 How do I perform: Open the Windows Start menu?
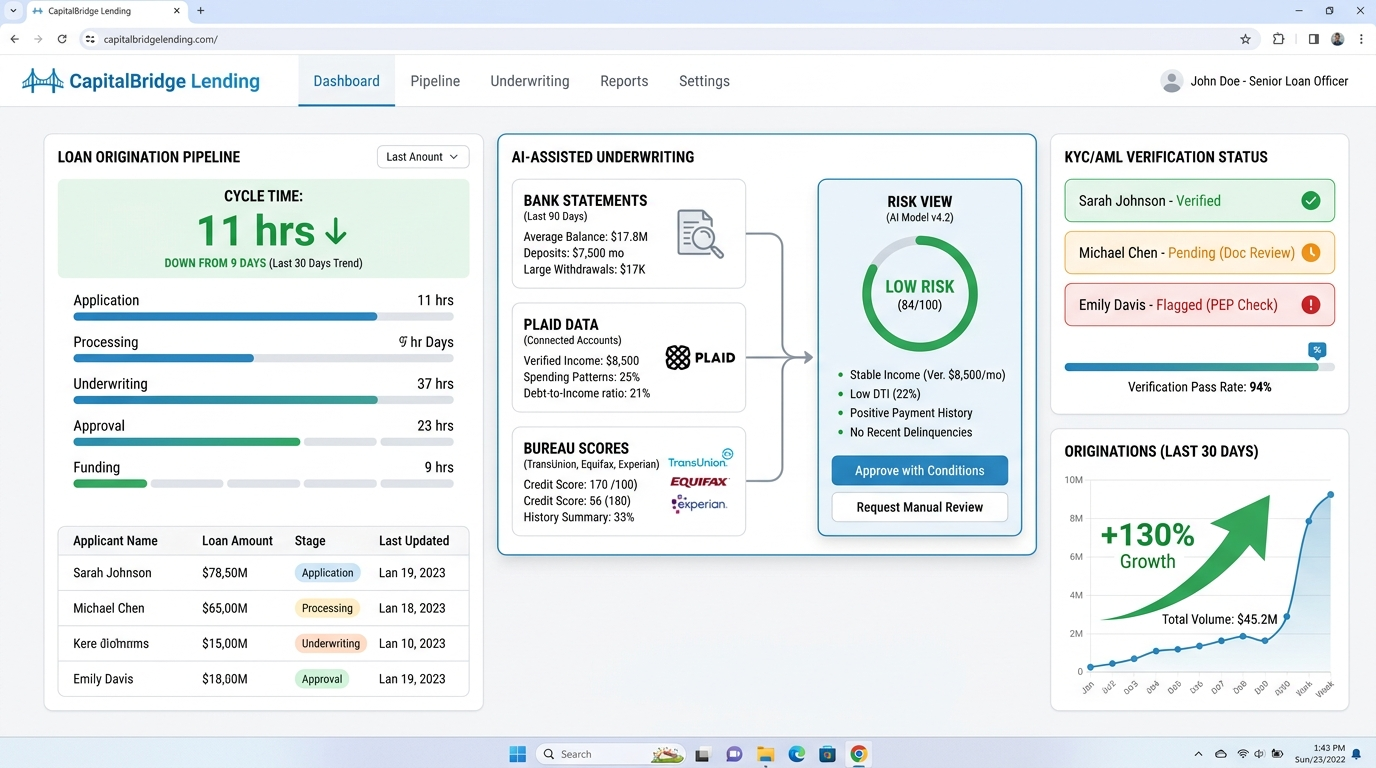tap(518, 754)
